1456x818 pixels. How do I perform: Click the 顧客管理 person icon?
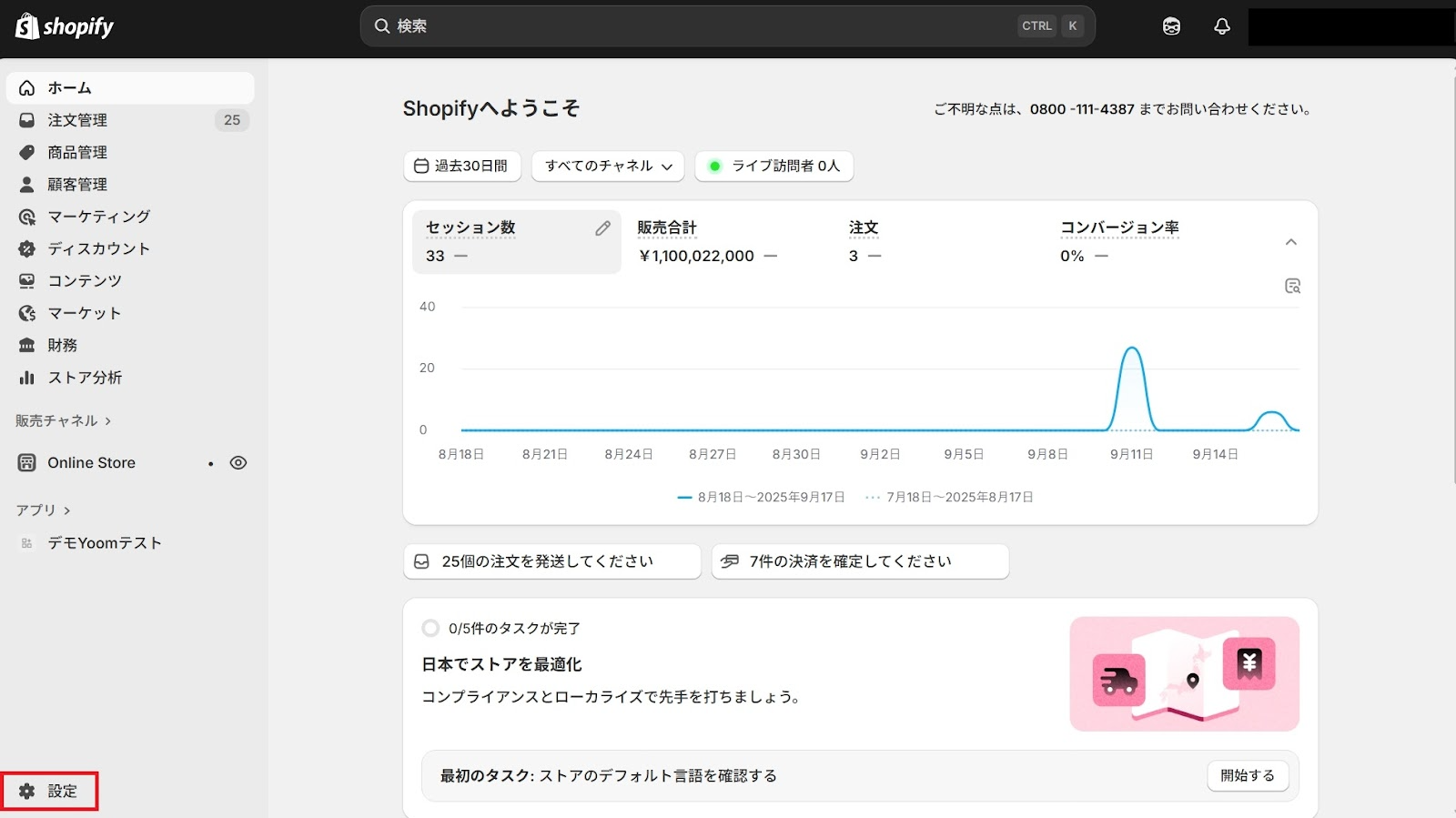(x=27, y=185)
